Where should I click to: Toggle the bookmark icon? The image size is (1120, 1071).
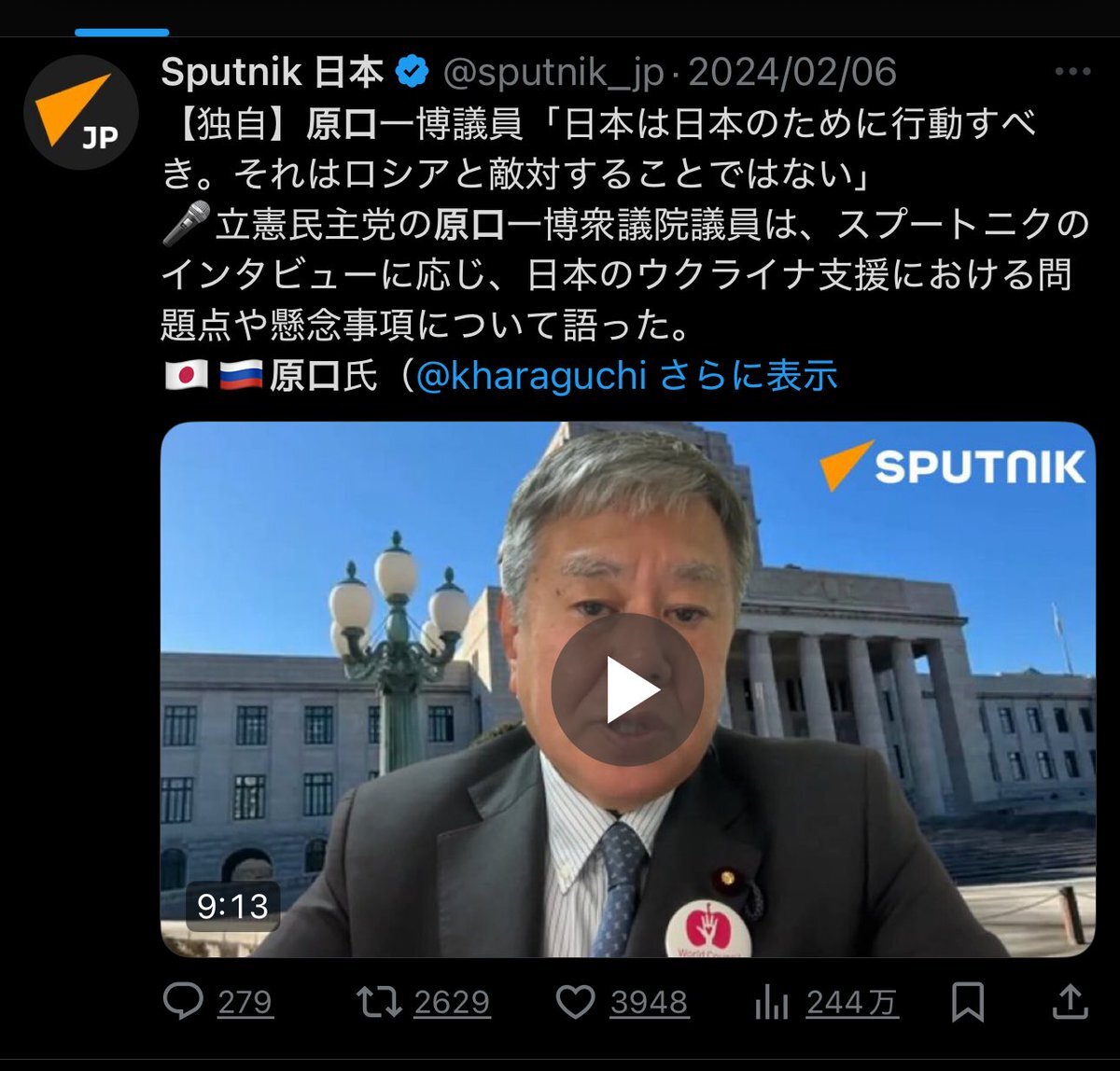968,1002
